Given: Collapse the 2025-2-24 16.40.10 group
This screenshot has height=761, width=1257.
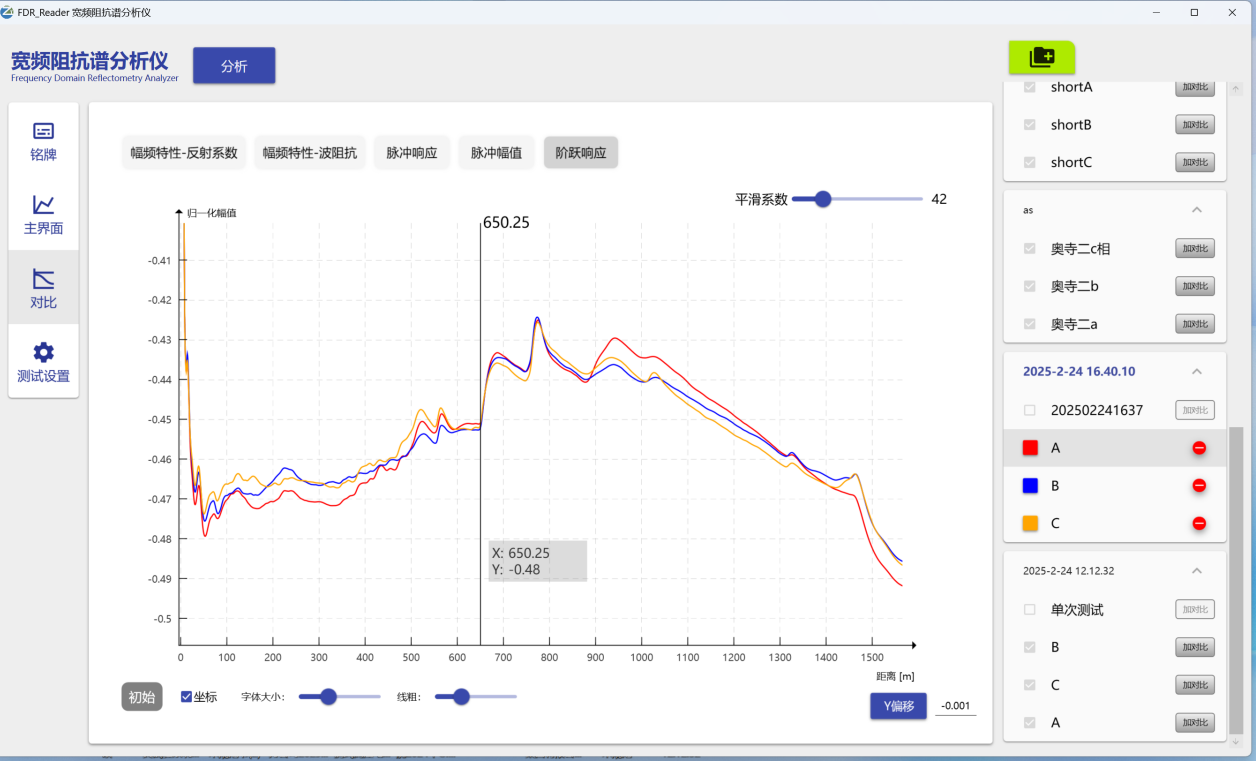Looking at the screenshot, I should (x=1196, y=371).
